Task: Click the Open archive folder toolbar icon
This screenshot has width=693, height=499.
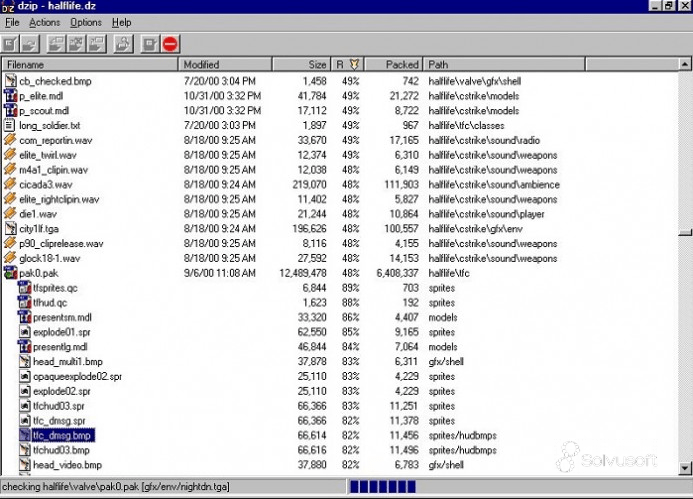Action: click(30, 44)
